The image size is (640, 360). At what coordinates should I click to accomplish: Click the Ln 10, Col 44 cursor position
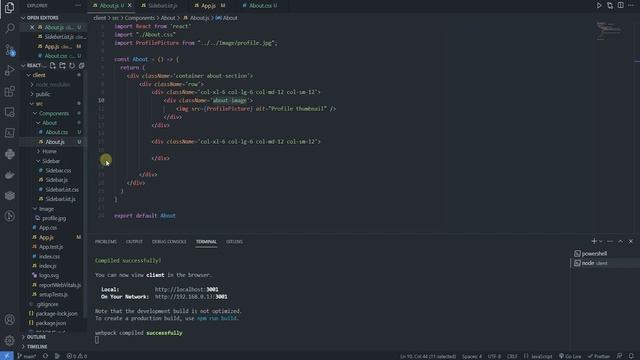[428, 356]
